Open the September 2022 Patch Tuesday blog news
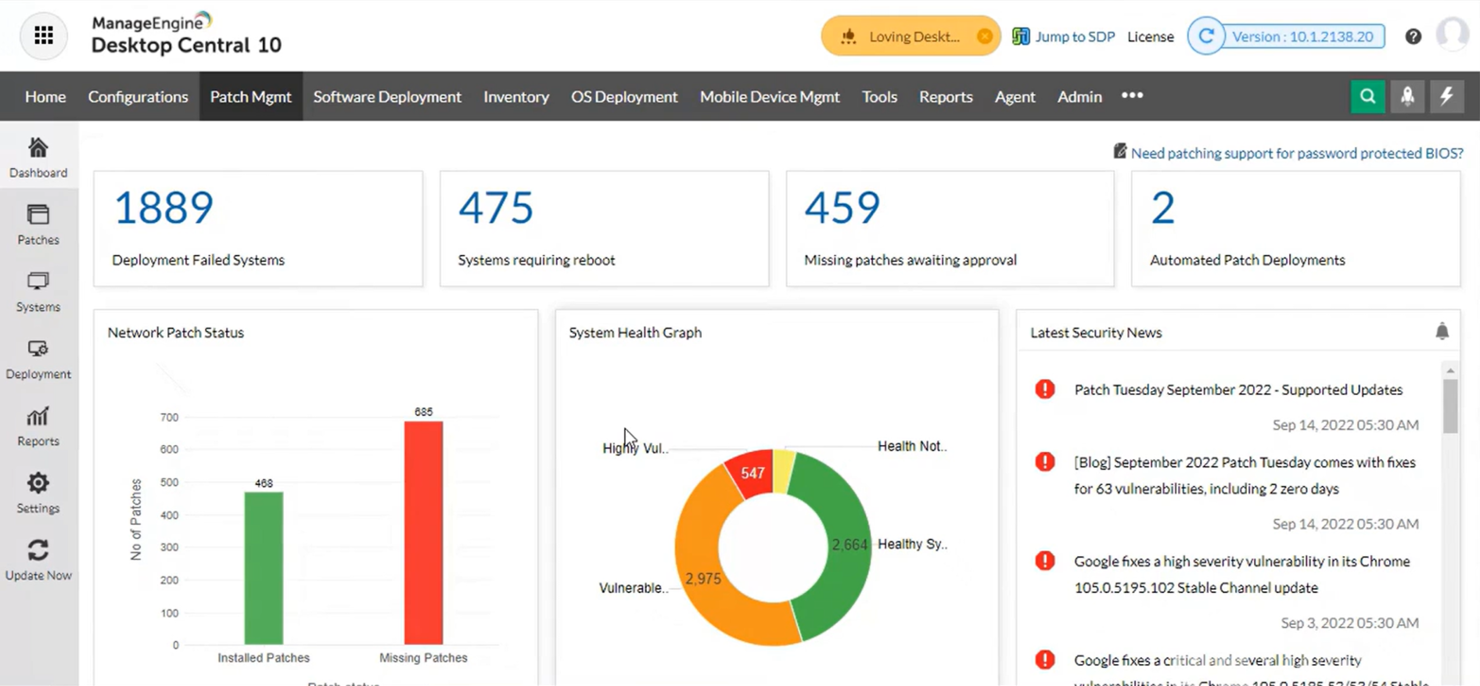Screen dimensions: 1480x686 point(1245,476)
